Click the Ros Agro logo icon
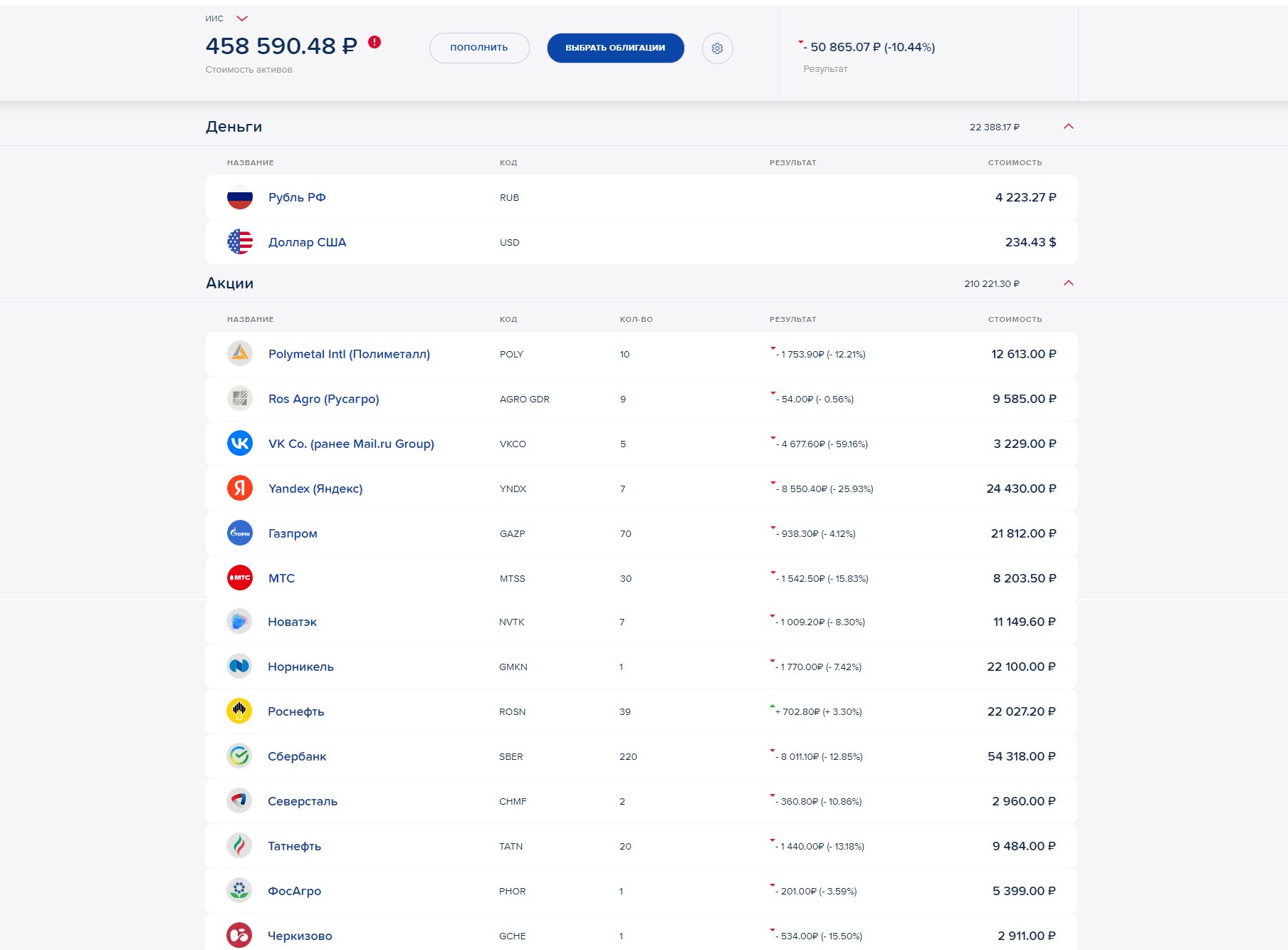1288x950 pixels. tap(240, 399)
